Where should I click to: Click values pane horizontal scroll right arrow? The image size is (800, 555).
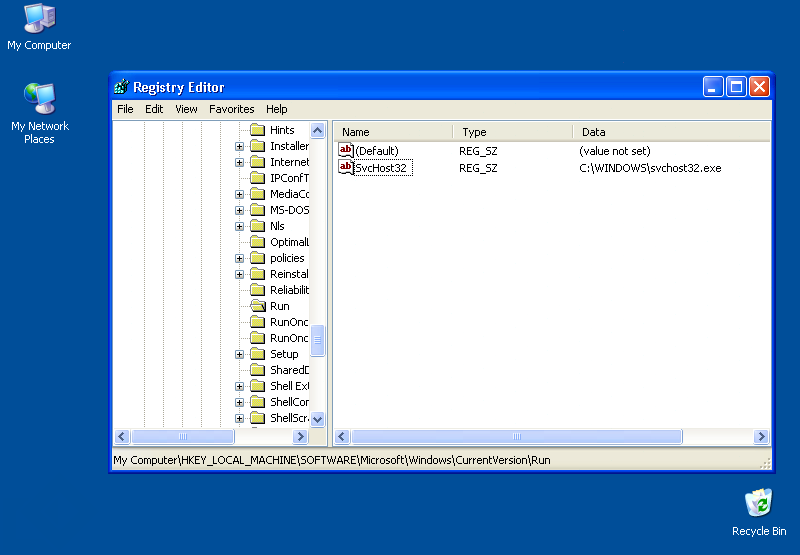point(761,436)
